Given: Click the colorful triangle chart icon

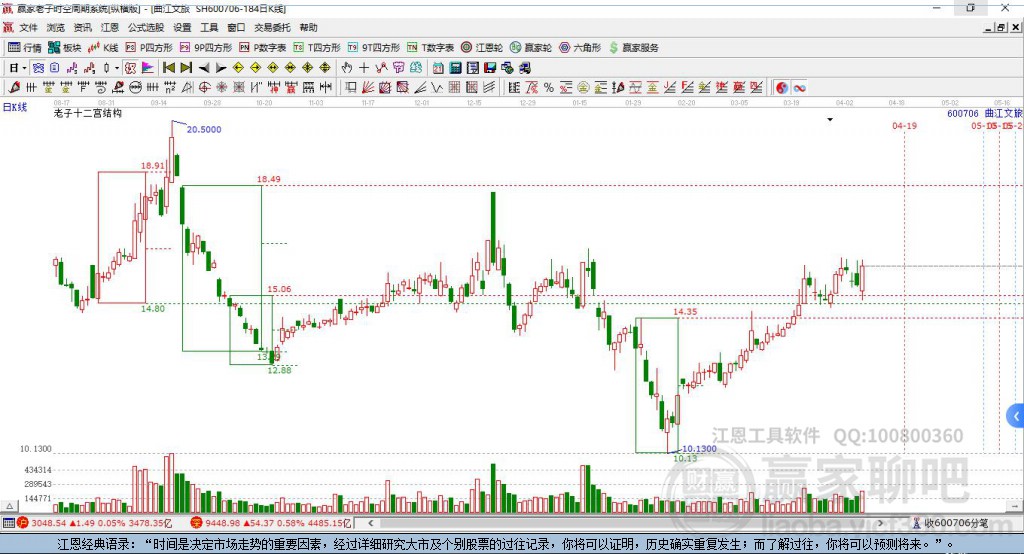Looking at the screenshot, I should point(148,68).
